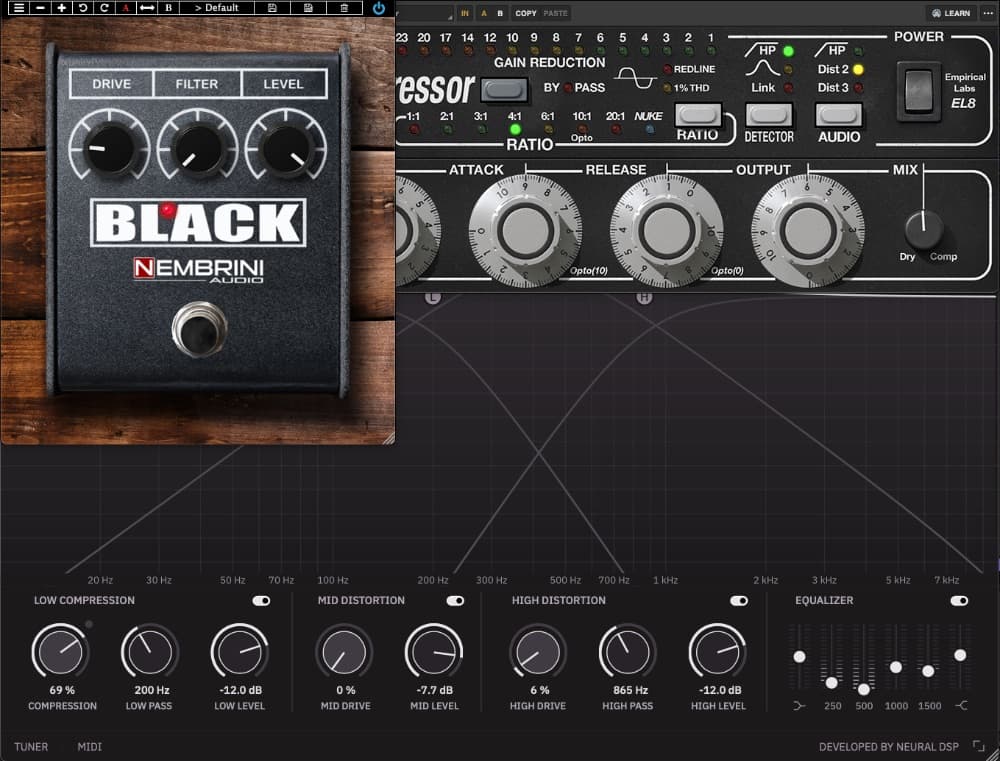The width and height of the screenshot is (1000, 761).
Task: Click the LEARN button
Action: pyautogui.click(x=951, y=13)
